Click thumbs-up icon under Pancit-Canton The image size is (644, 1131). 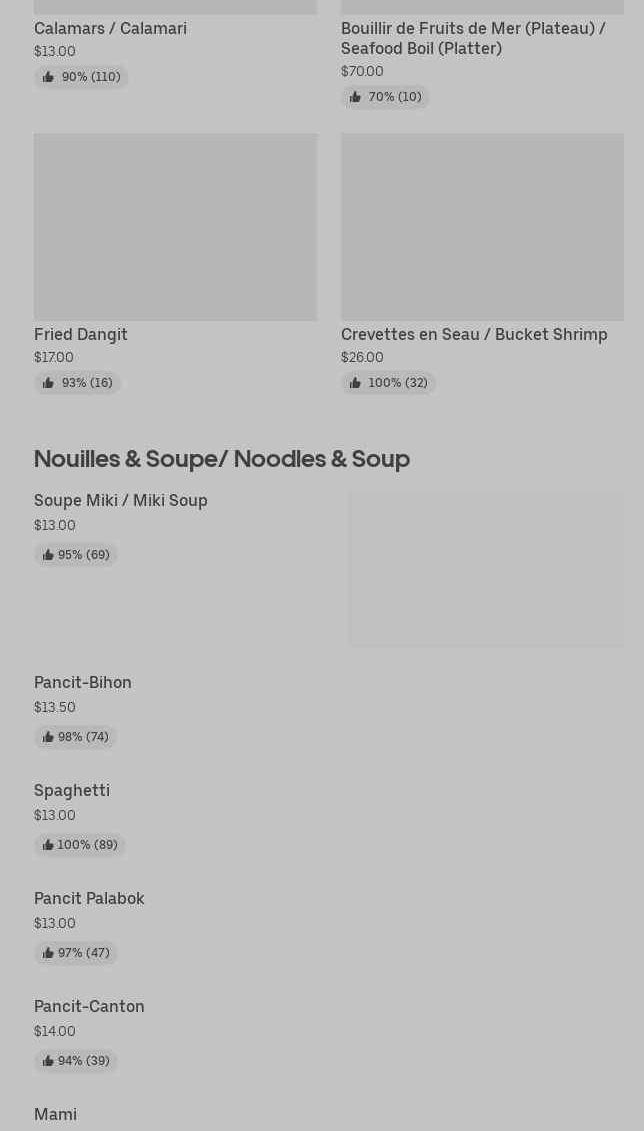(x=48, y=1061)
